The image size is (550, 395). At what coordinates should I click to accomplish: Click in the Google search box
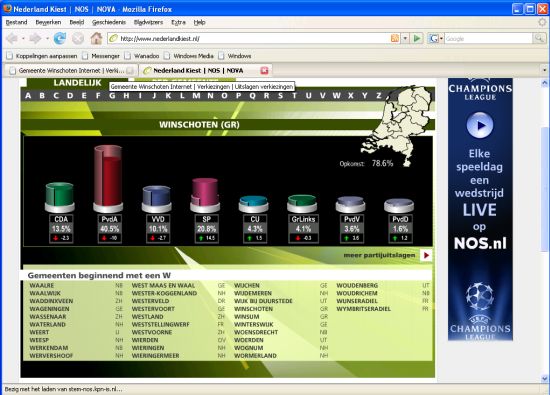488,38
